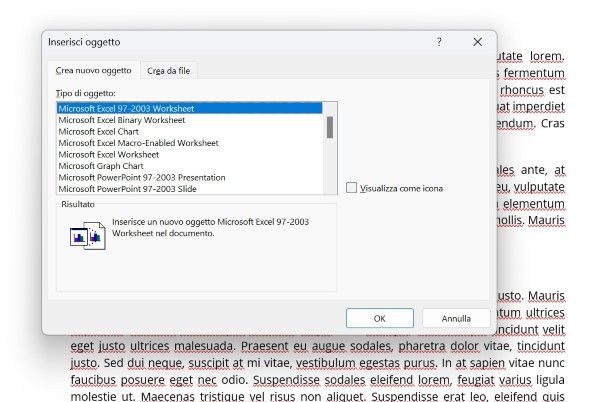Enable Visualizza come icona checkbox
The height and width of the screenshot is (402, 610).
click(x=351, y=188)
